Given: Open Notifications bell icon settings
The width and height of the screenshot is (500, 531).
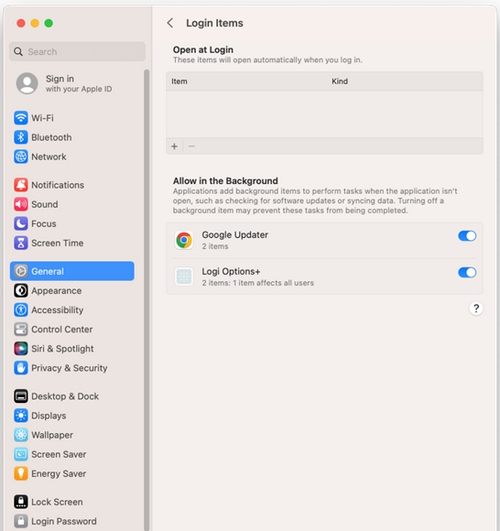Looking at the screenshot, I should 21,185.
